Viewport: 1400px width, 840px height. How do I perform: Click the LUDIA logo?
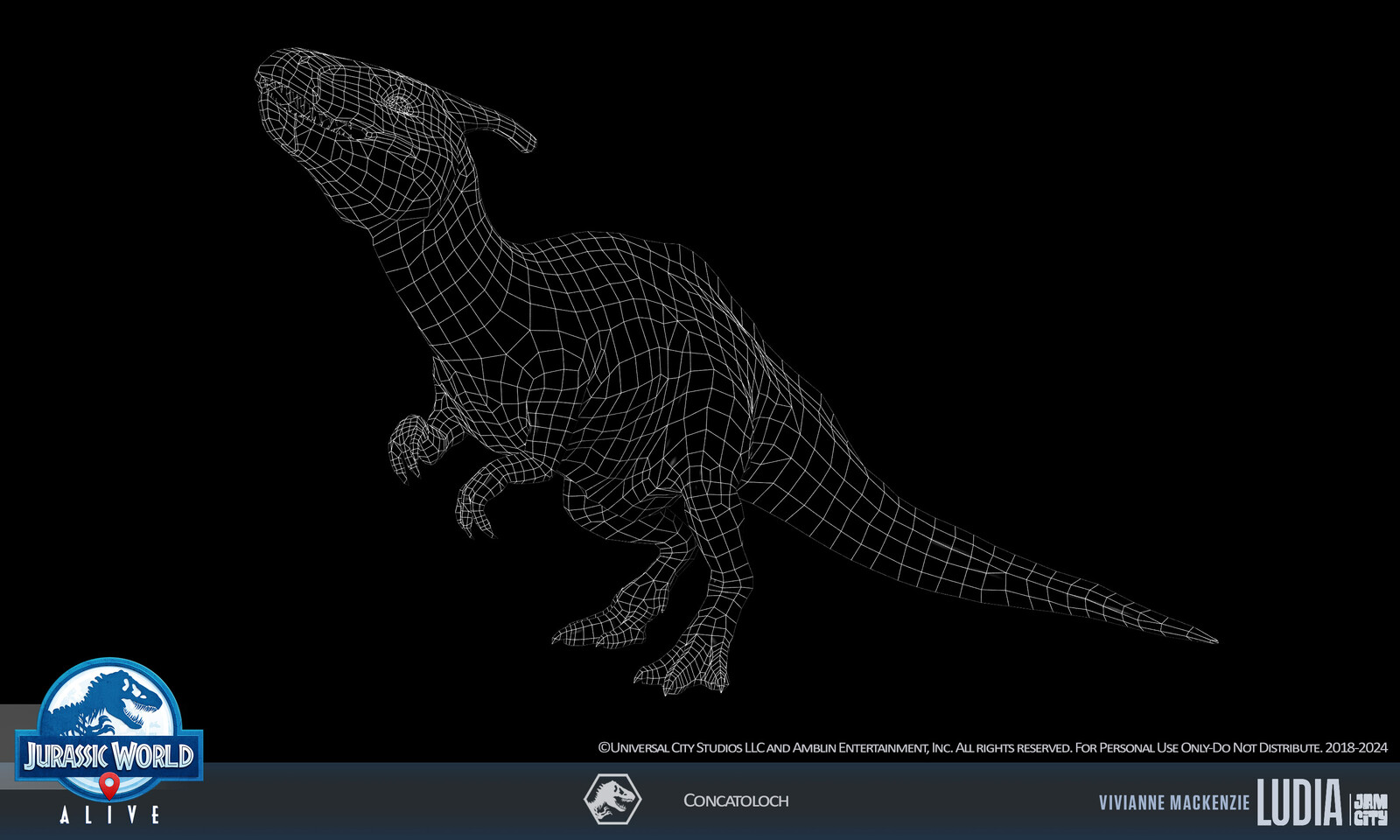(1299, 802)
